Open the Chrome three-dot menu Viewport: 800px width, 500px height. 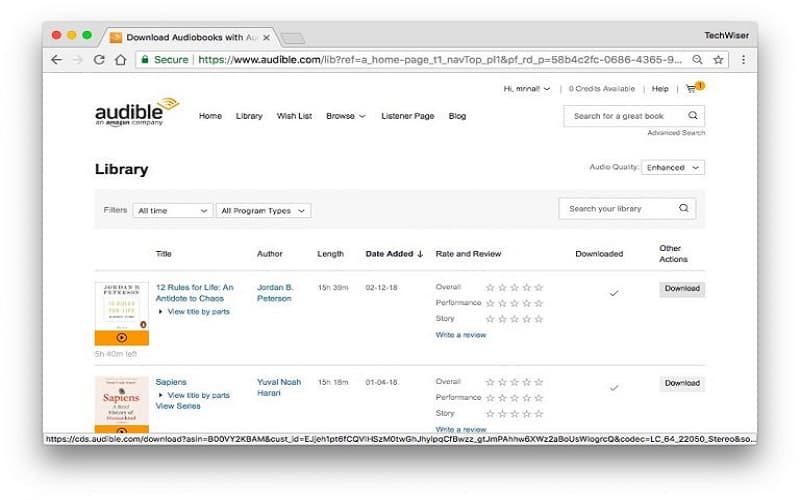(743, 60)
